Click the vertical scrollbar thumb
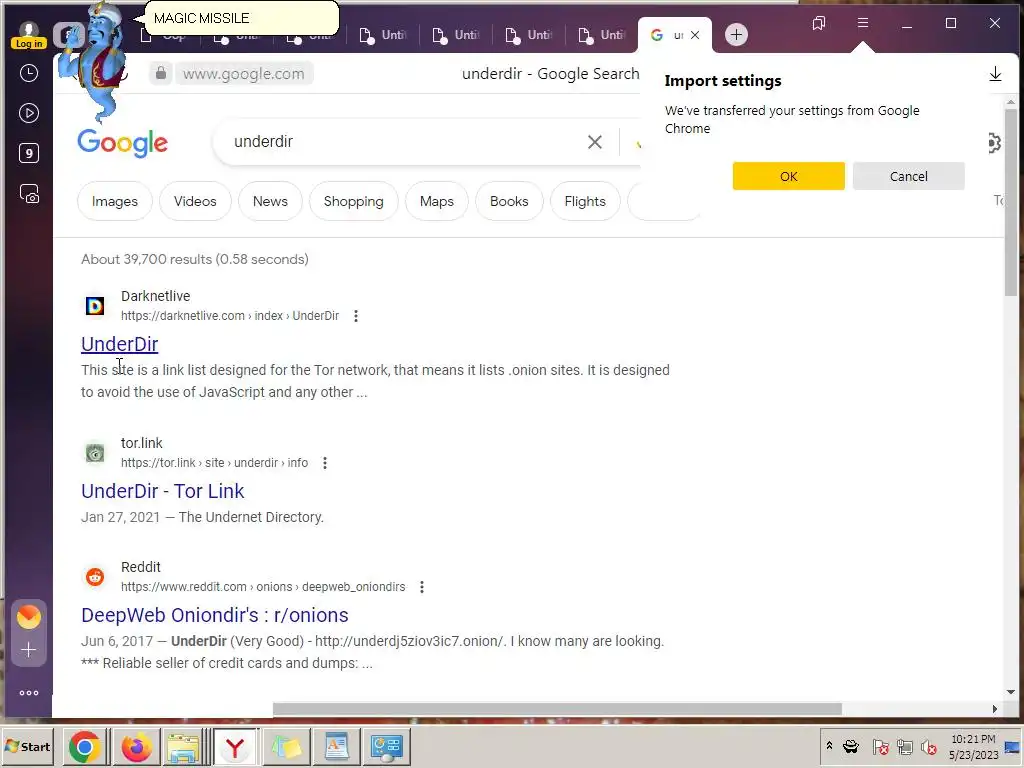The height and width of the screenshot is (768, 1024). (x=1011, y=201)
